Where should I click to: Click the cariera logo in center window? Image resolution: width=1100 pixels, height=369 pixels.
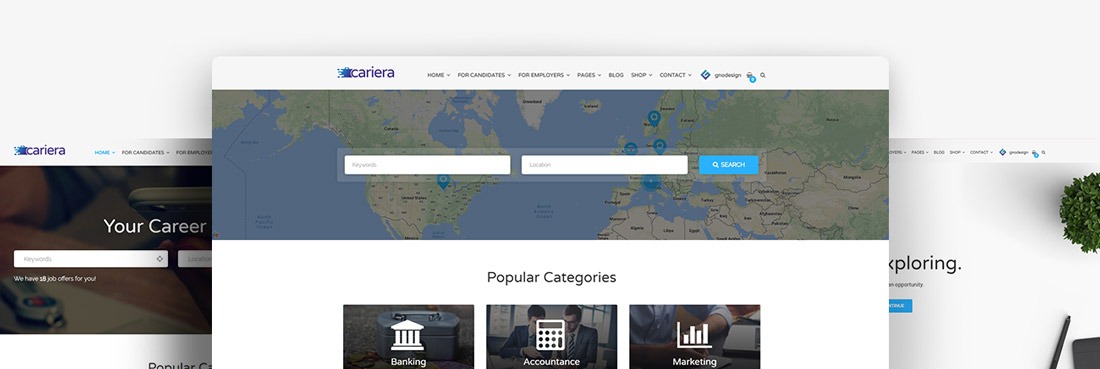(x=365, y=72)
